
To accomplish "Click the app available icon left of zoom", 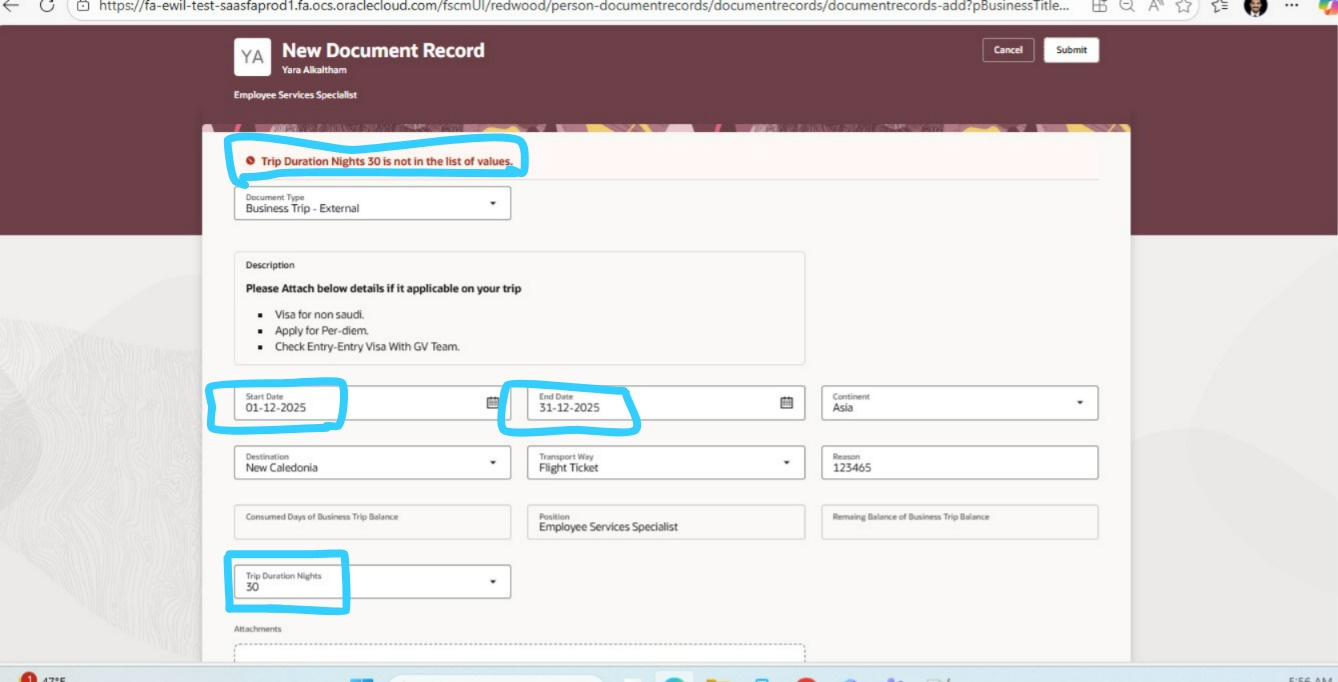I will [x=1099, y=6].
